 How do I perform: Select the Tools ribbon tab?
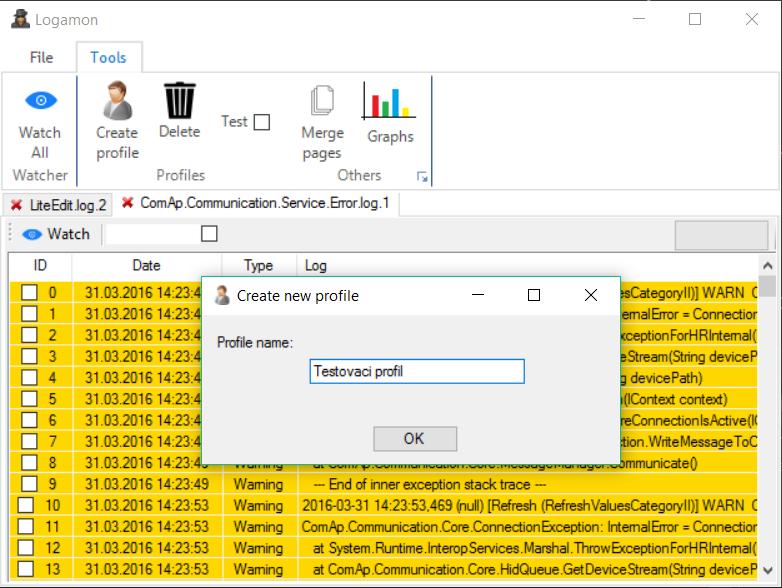tap(108, 57)
